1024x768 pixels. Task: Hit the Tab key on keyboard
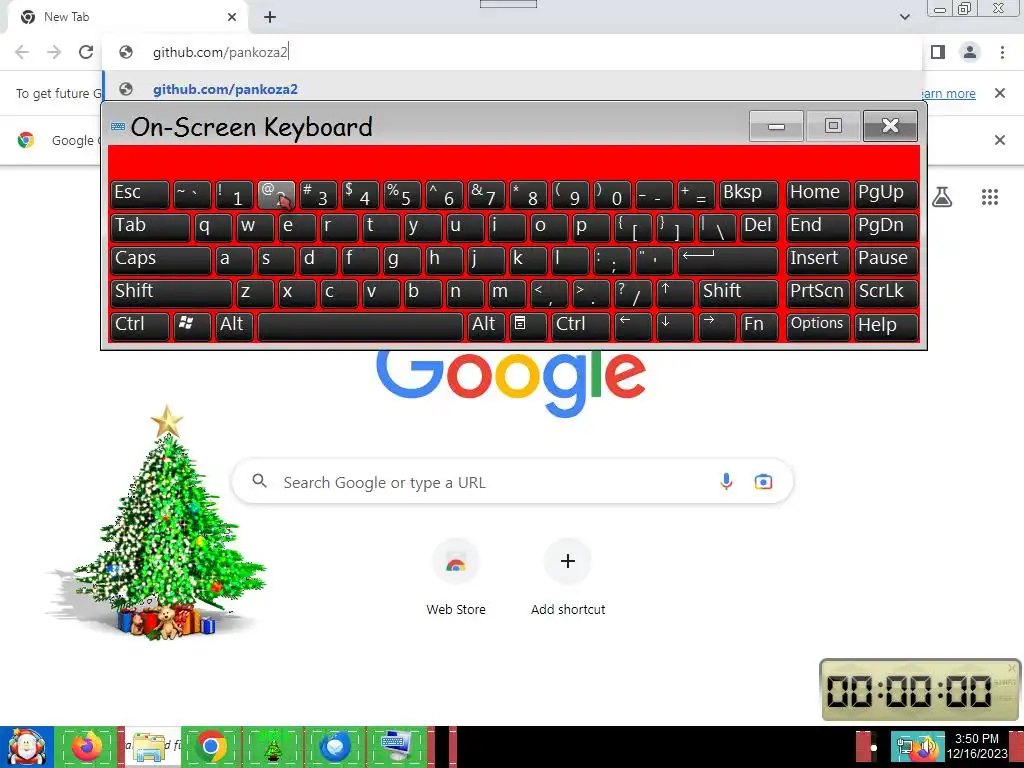(150, 227)
